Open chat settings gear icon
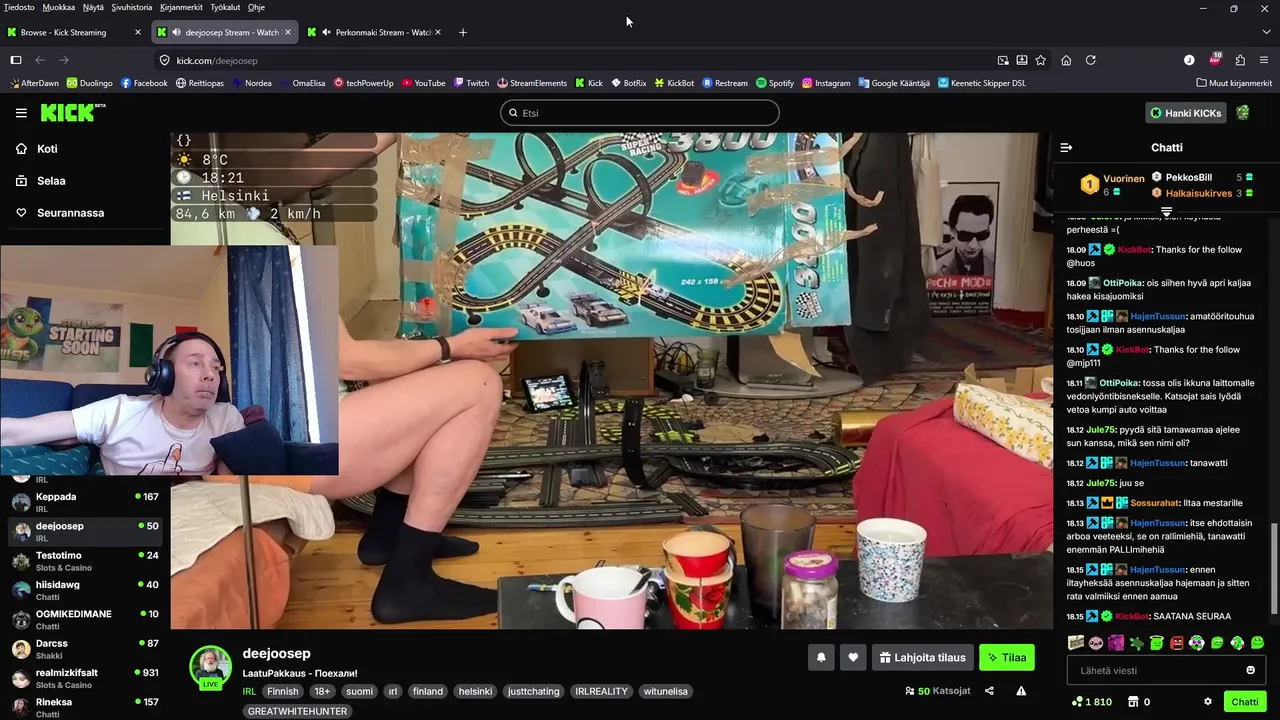1280x720 pixels. (x=1208, y=701)
